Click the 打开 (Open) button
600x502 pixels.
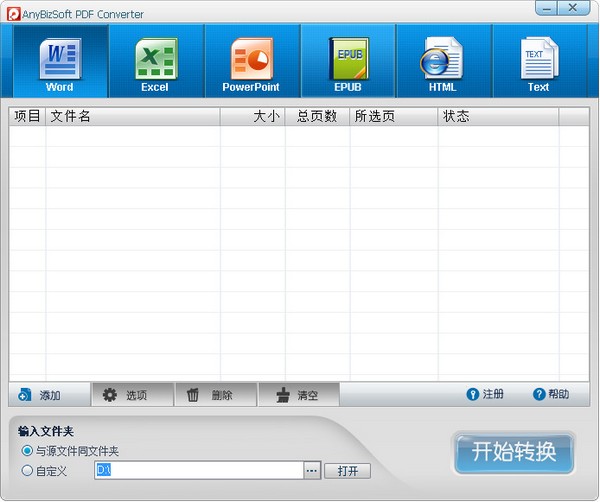click(x=347, y=471)
